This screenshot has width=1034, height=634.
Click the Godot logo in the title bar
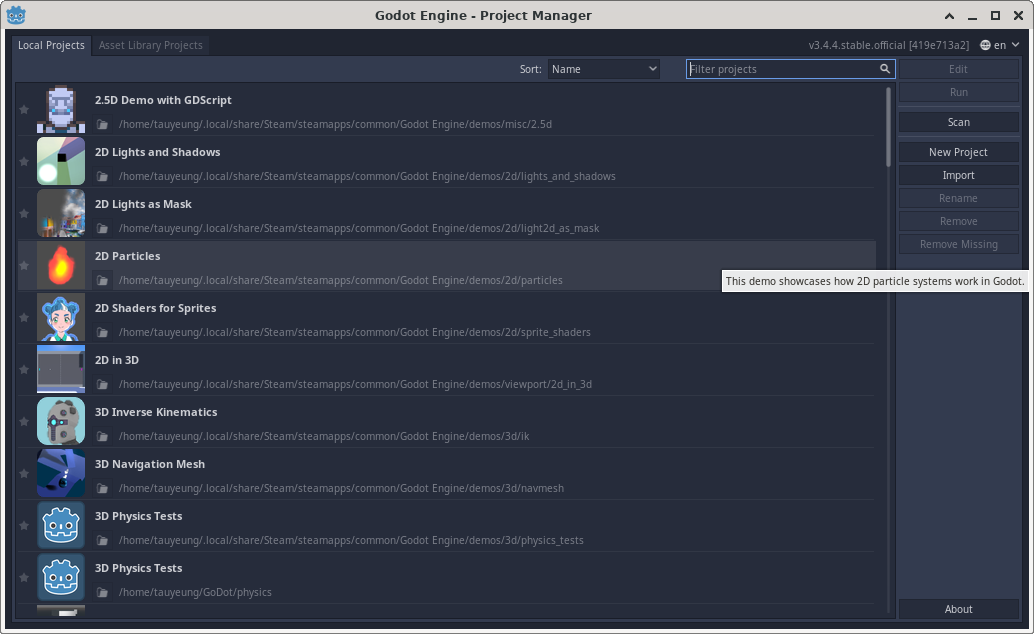point(16,15)
